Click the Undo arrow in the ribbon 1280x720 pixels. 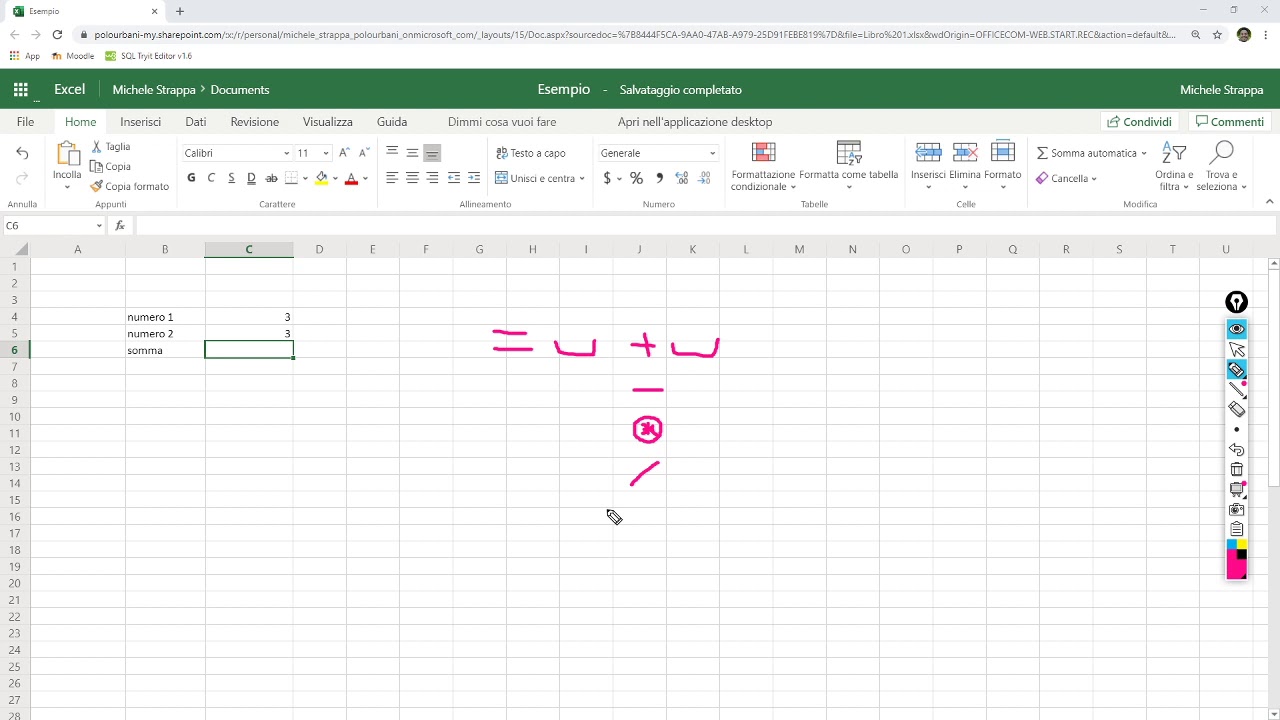pos(22,153)
